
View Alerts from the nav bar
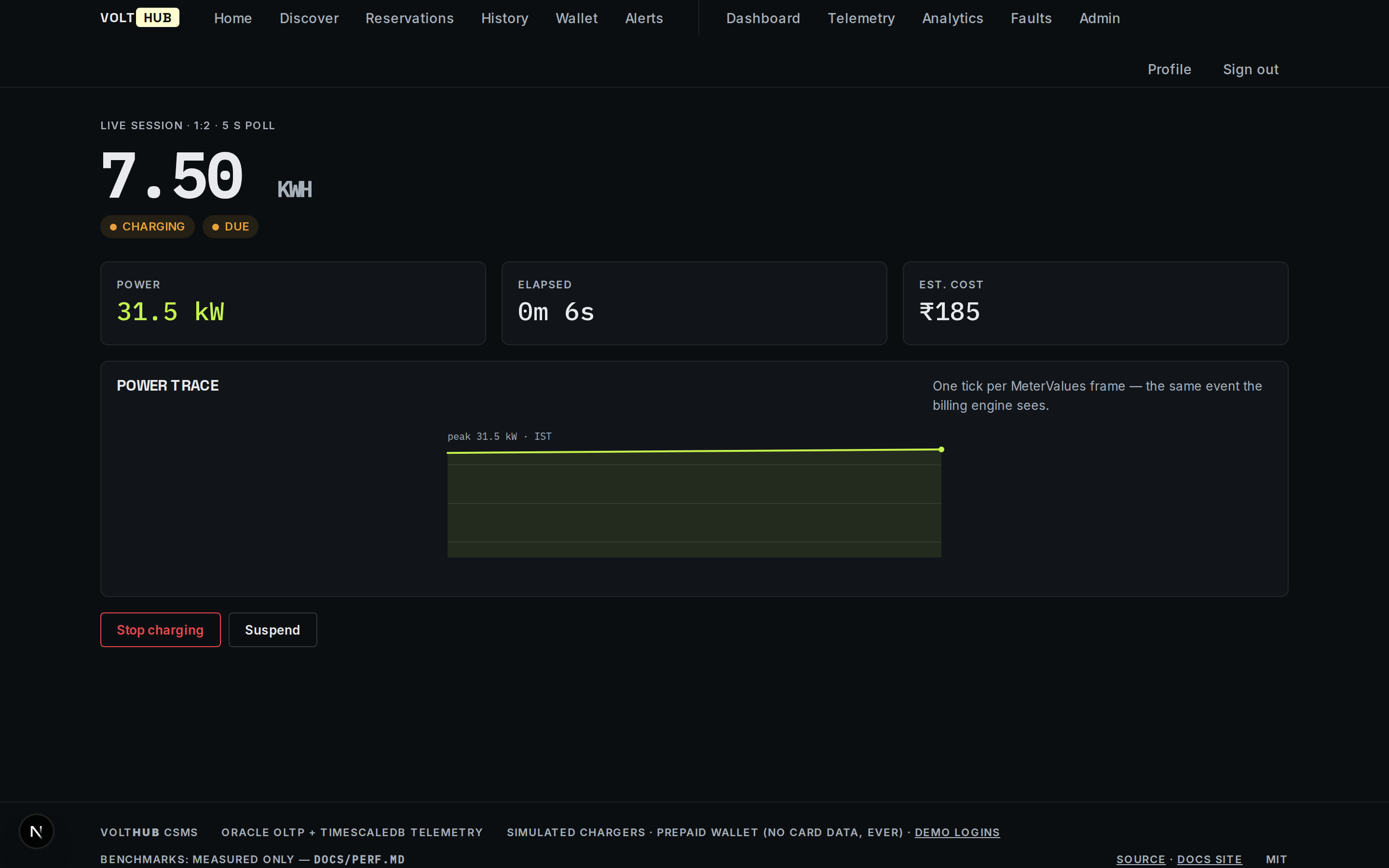tap(644, 18)
